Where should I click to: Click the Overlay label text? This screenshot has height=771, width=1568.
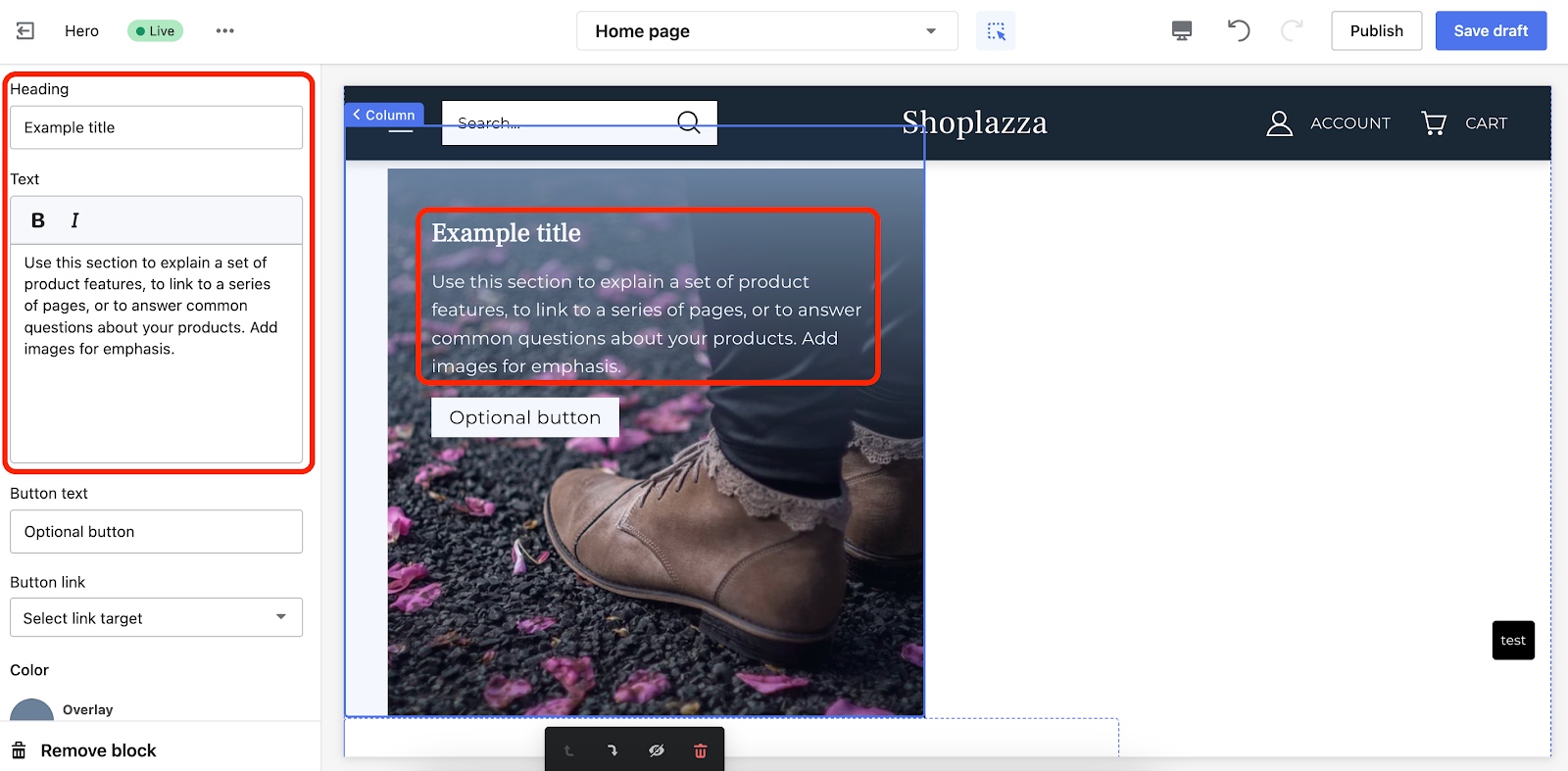coord(88,710)
